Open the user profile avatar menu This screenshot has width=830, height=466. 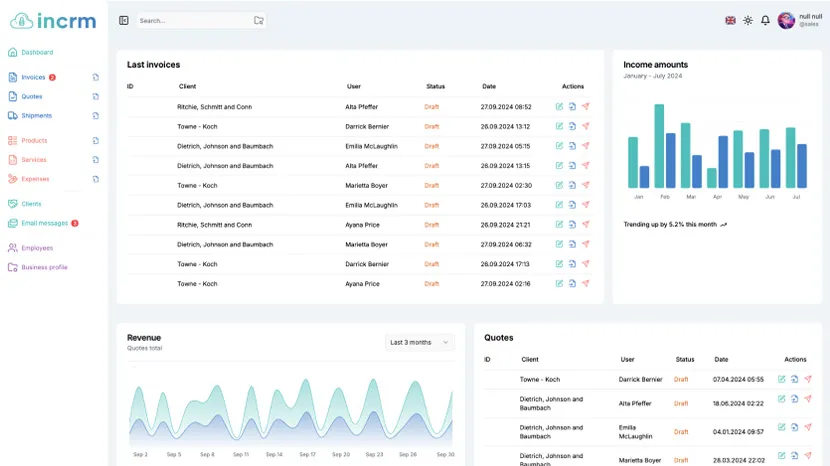click(786, 20)
